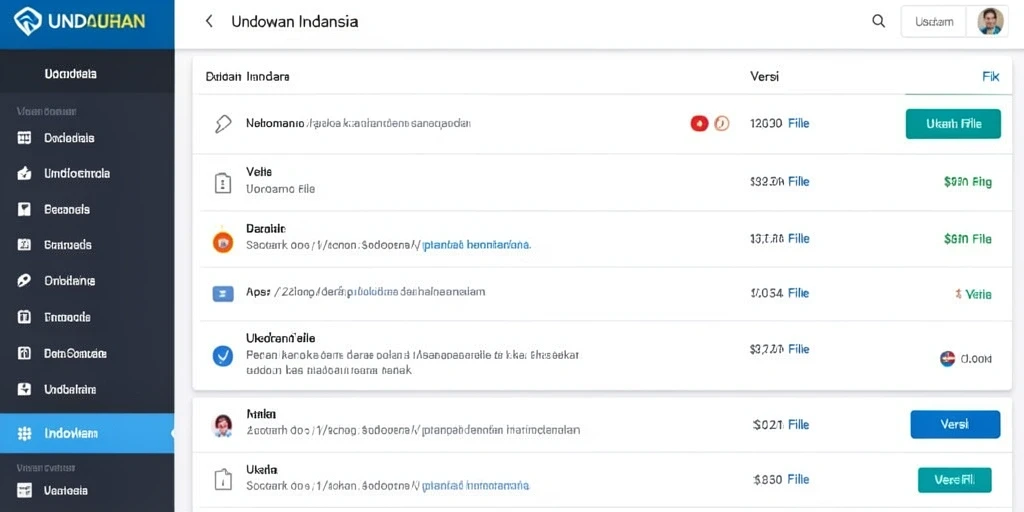Click the Velle document file icon

223,183
